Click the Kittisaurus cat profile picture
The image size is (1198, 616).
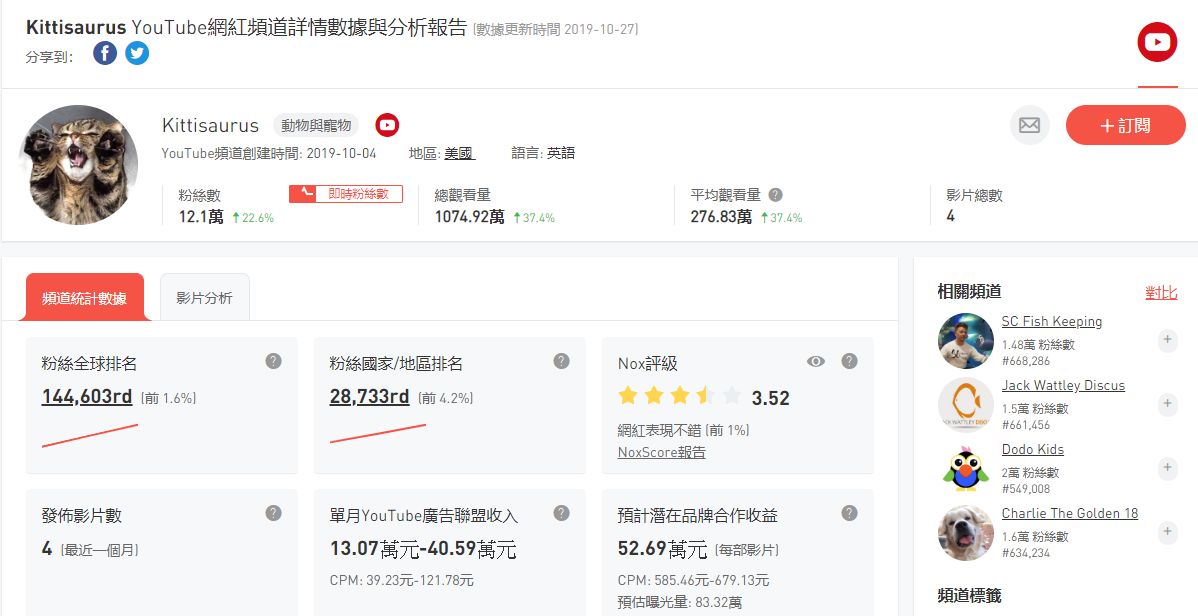coord(78,165)
